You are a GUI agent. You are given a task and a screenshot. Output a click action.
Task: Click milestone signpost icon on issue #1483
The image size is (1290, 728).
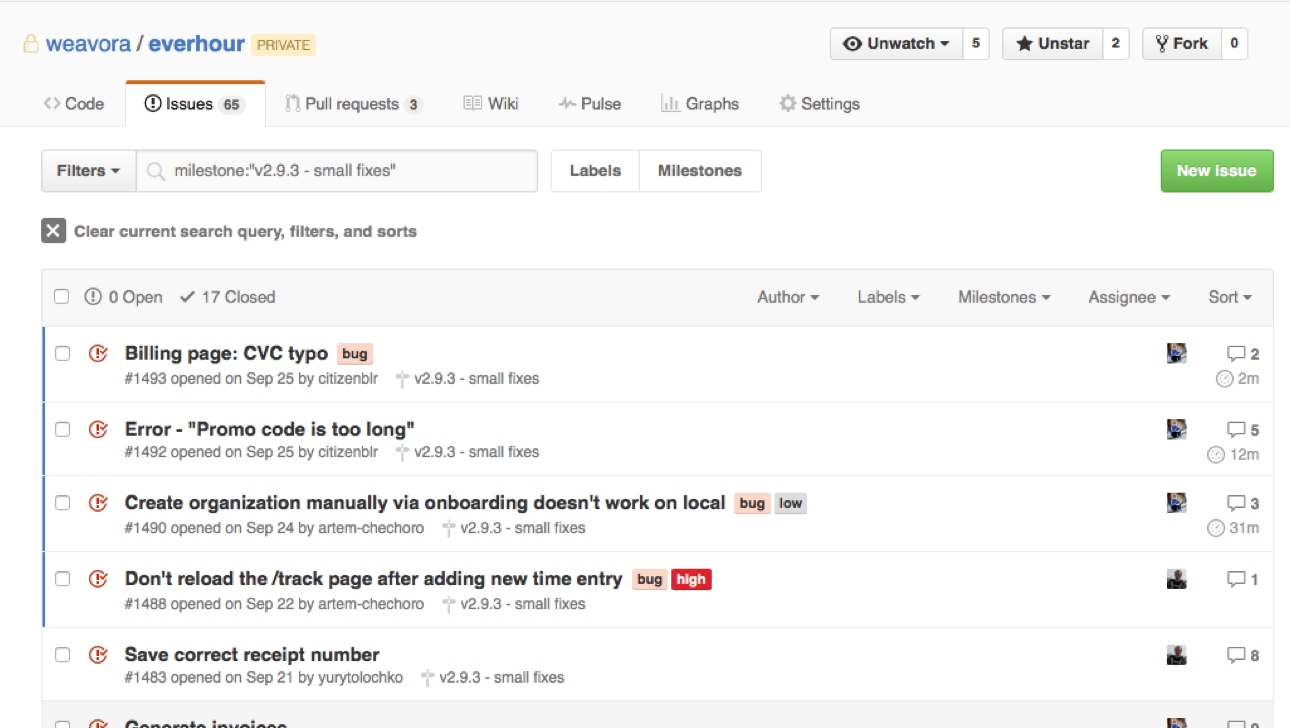pos(427,678)
